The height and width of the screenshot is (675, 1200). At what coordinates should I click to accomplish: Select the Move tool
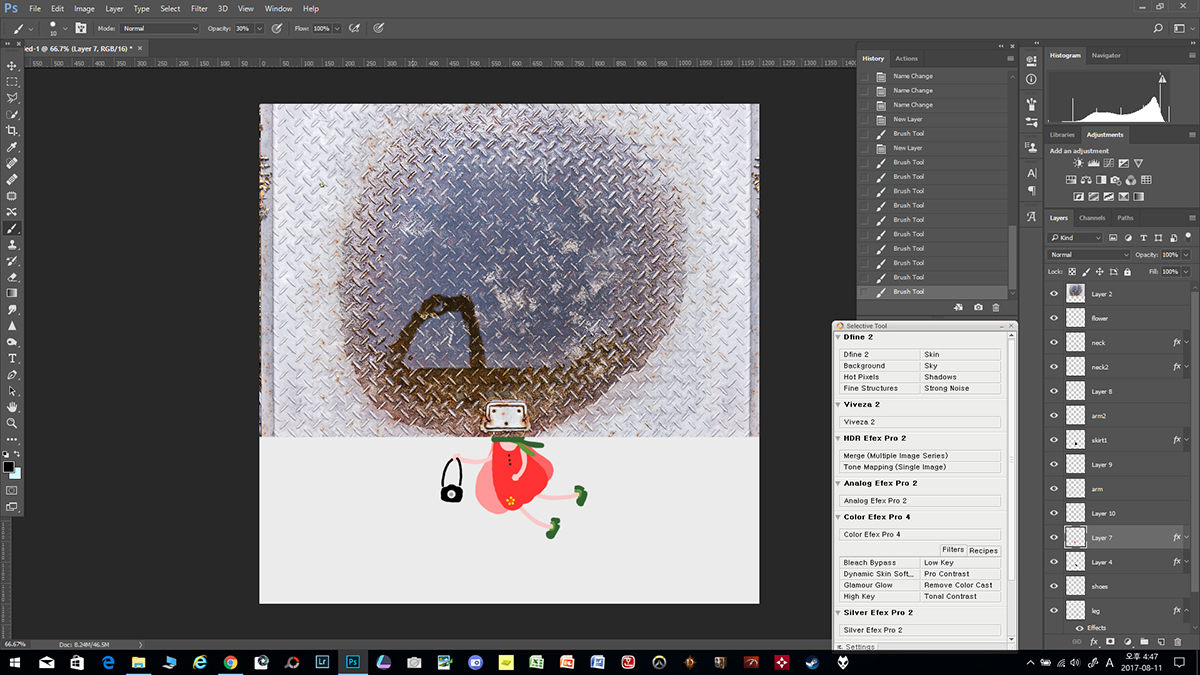[12, 65]
